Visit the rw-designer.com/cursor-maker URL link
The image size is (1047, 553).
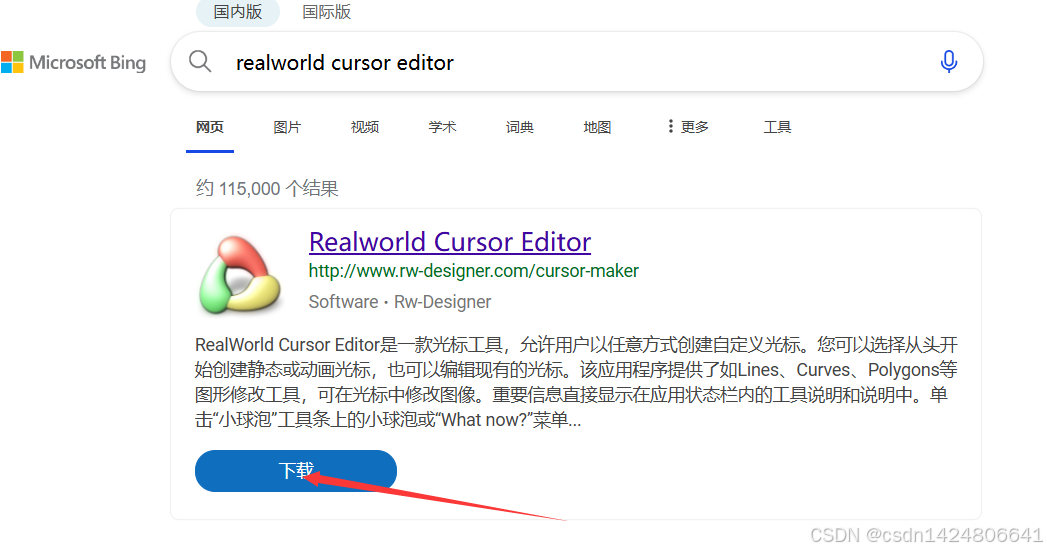click(473, 270)
